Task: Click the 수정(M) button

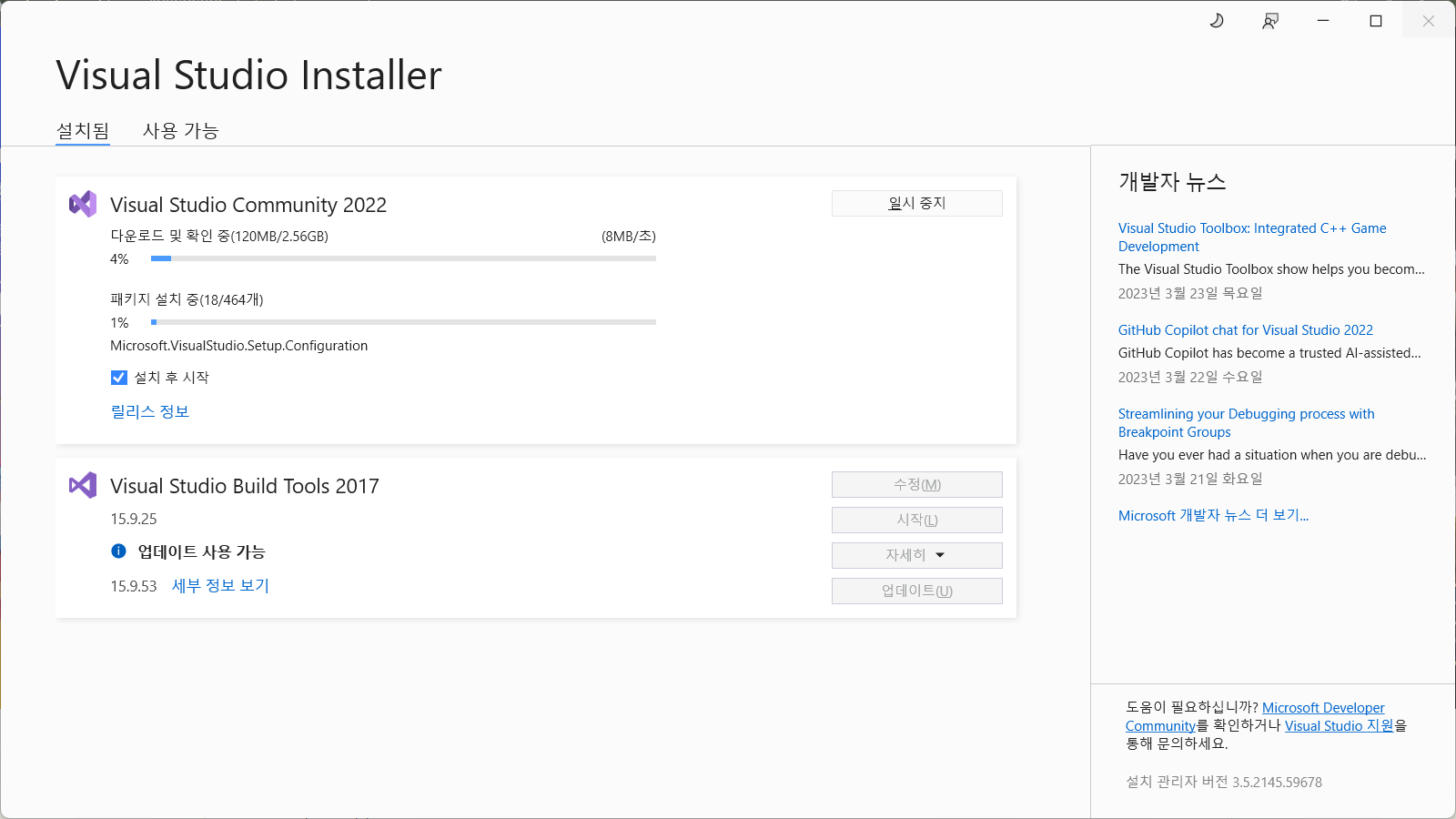Action: (917, 484)
